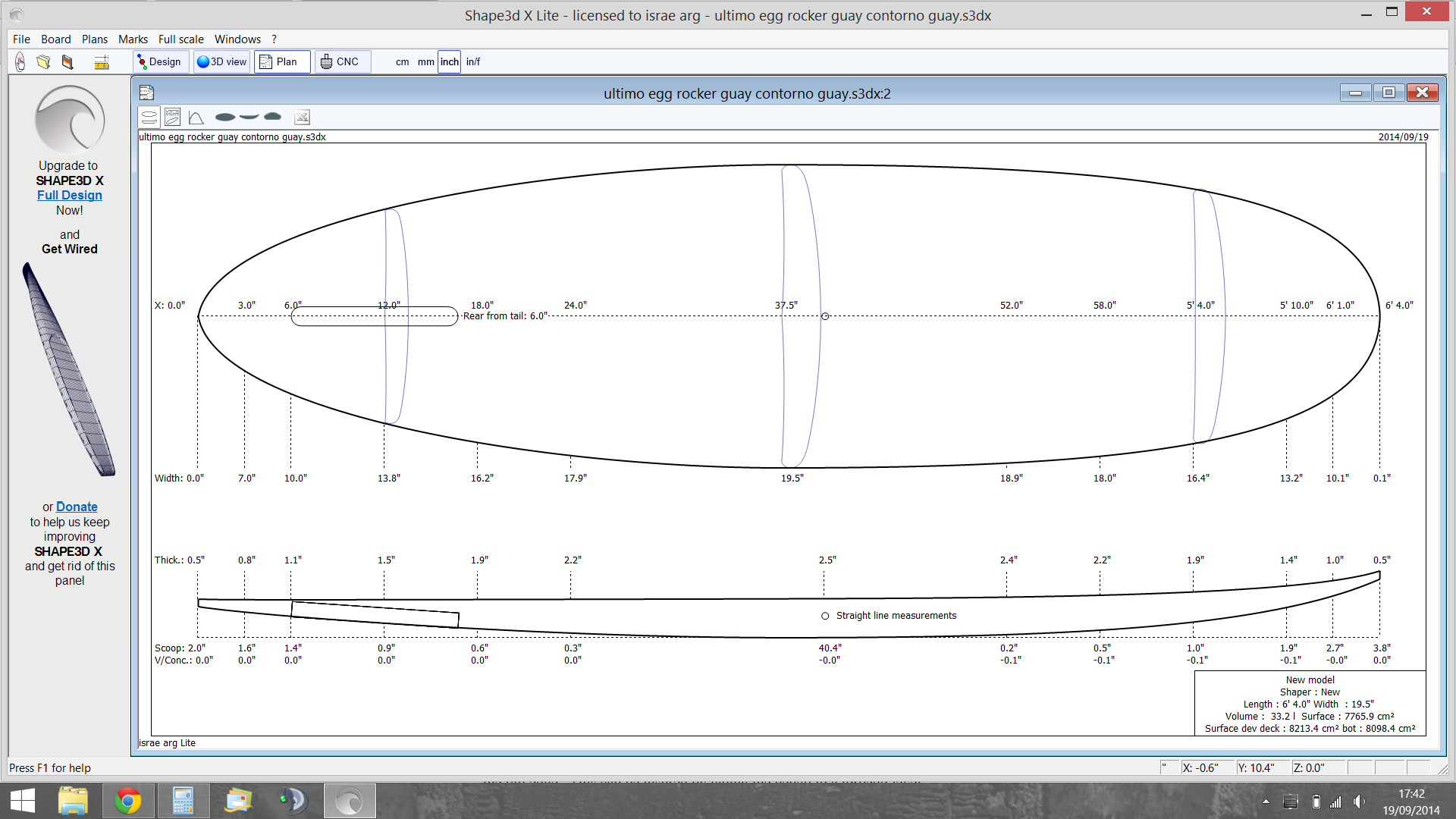The width and height of the screenshot is (1456, 819).
Task: Open Chrome from the taskbar
Action: click(127, 801)
